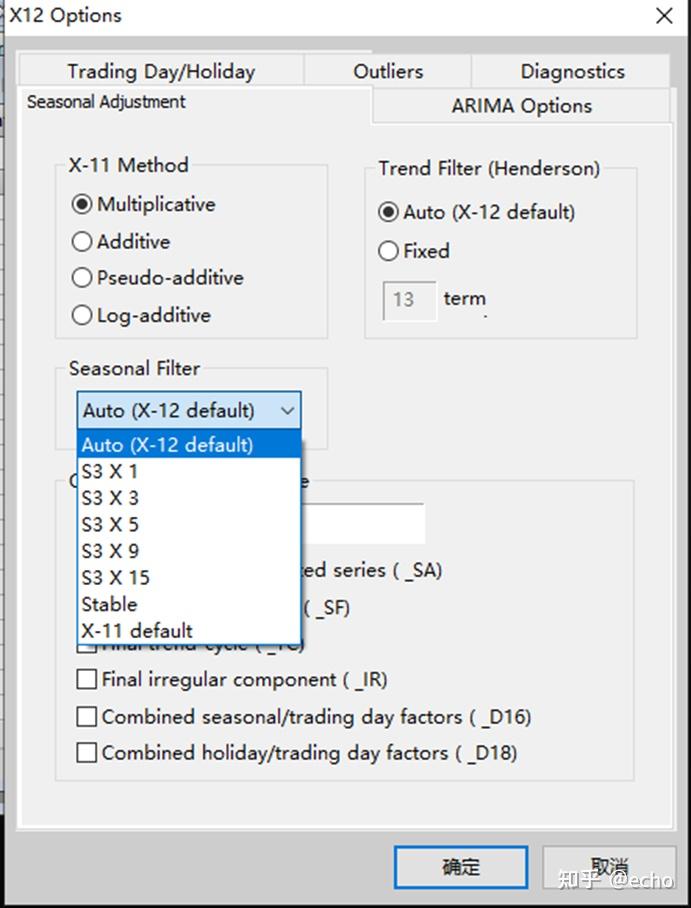Image resolution: width=691 pixels, height=908 pixels.
Task: Switch to Trading Day/Holiday tab
Action: tap(161, 71)
